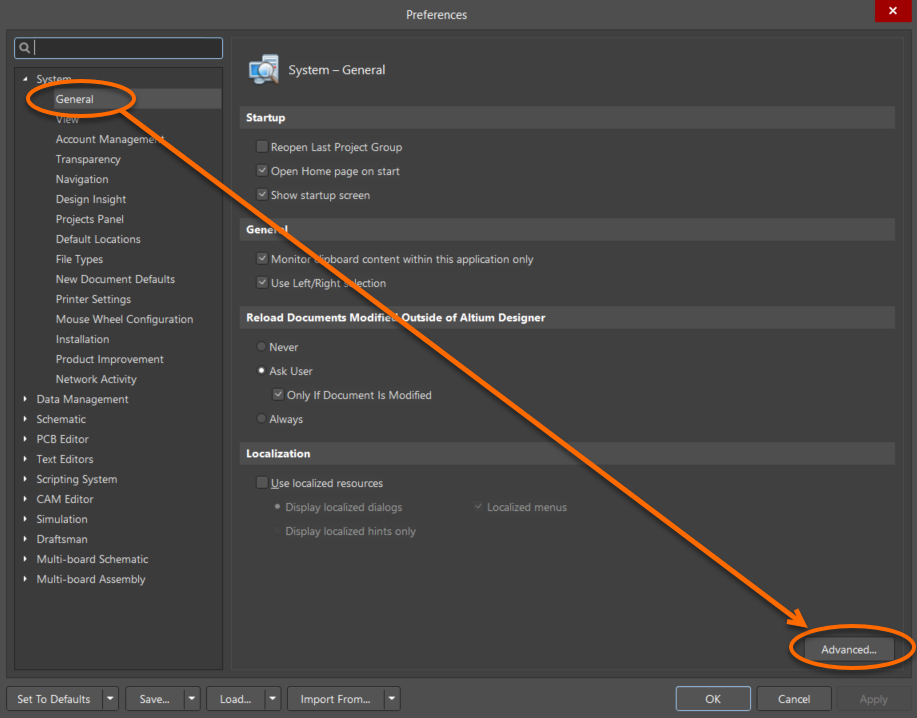The image size is (917, 718).
Task: Open the Printer Settings page
Action: tap(93, 299)
